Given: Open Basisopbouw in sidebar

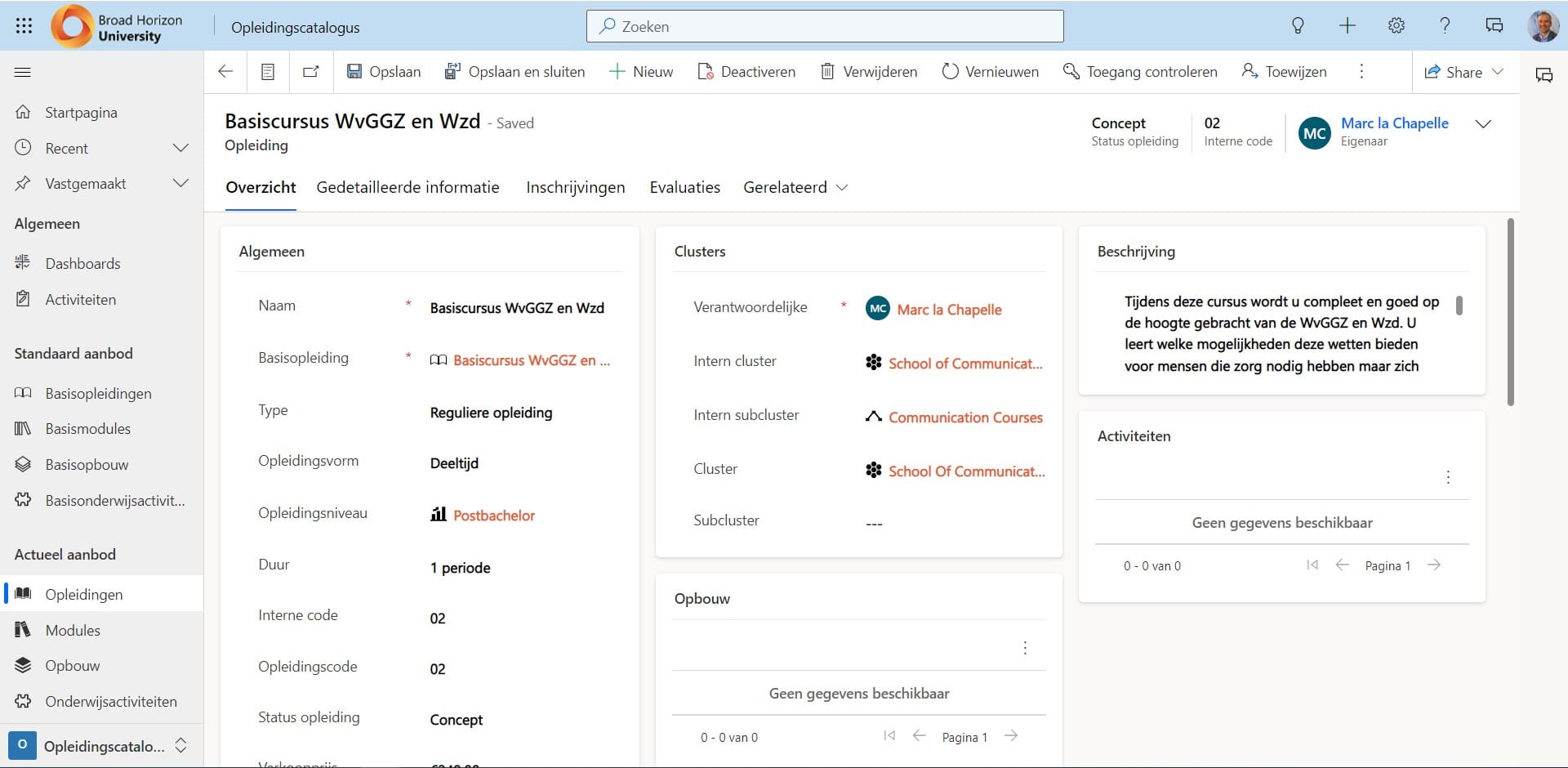Looking at the screenshot, I should pyautogui.click(x=102, y=464).
